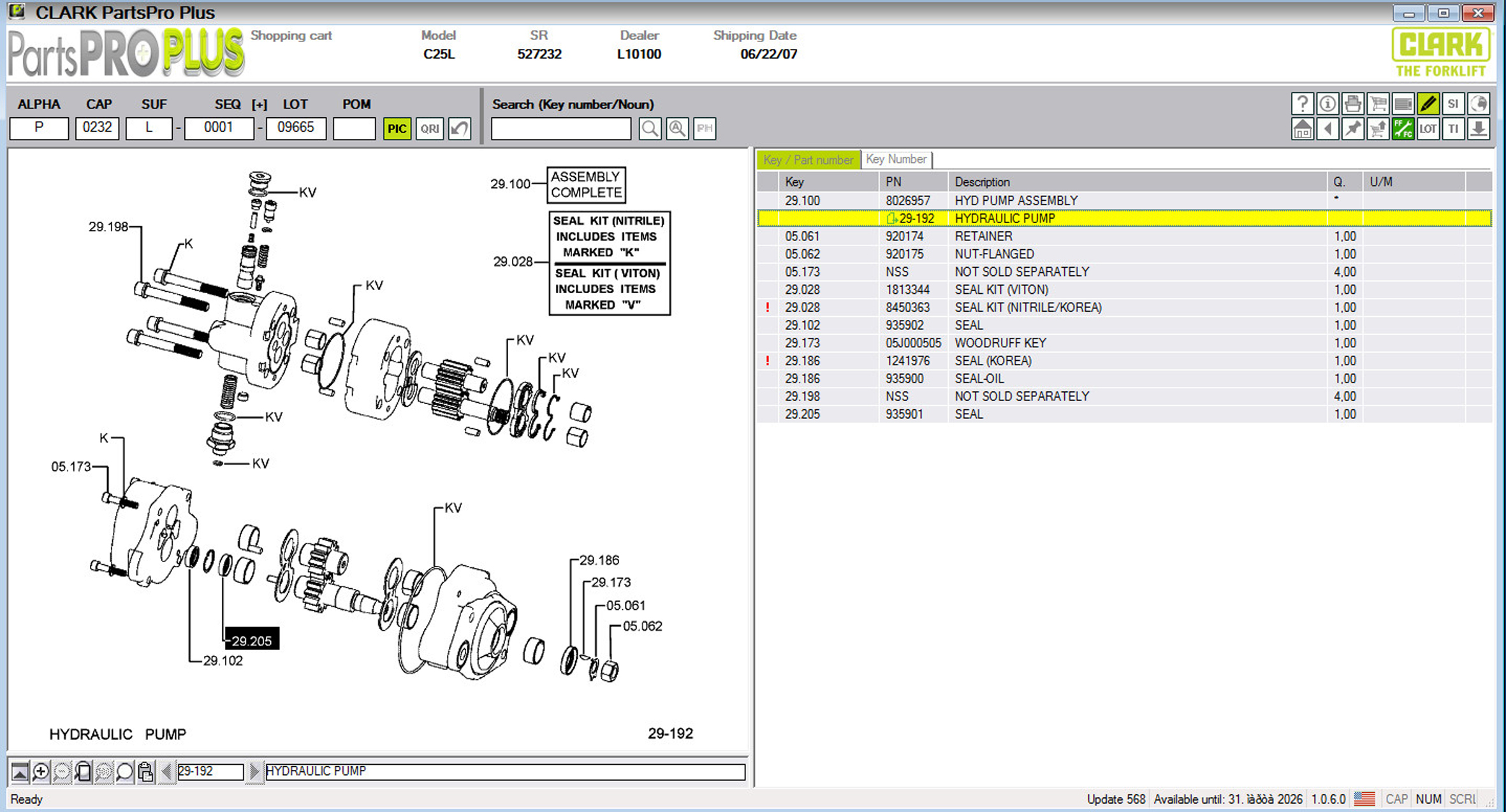Click the search magnifier next to search field
The width and height of the screenshot is (1506, 812).
(650, 129)
